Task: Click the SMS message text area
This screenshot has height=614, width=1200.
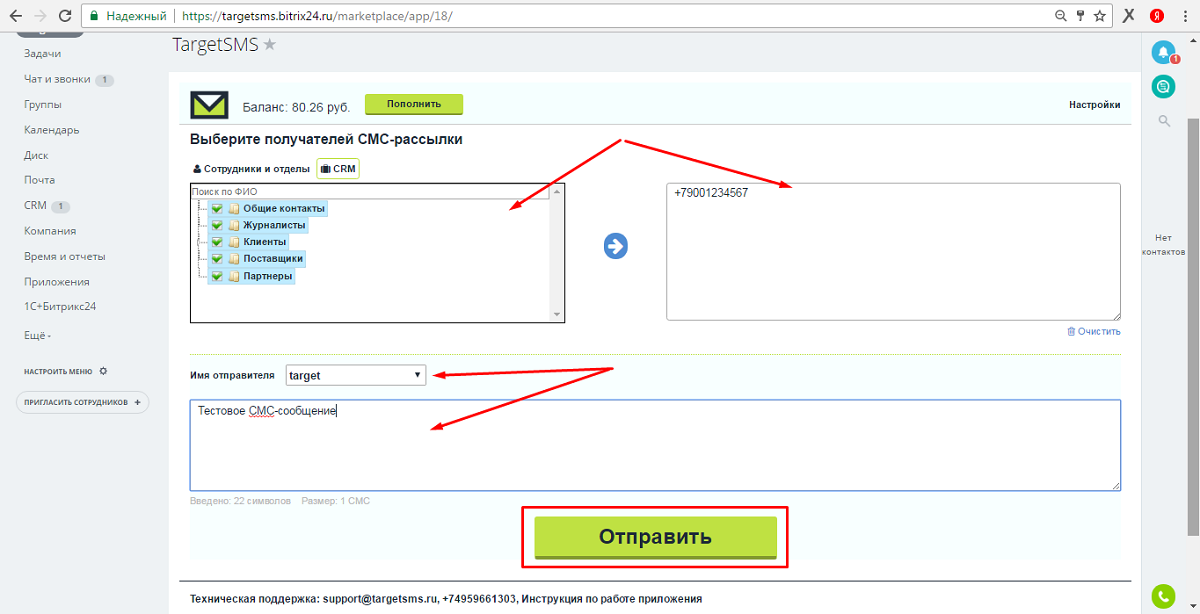Action: pyautogui.click(x=655, y=445)
